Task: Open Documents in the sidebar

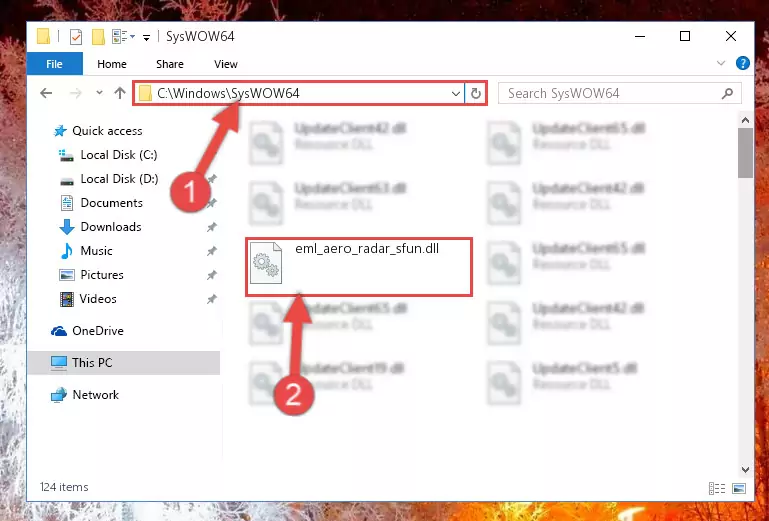Action: pyautogui.click(x=111, y=203)
